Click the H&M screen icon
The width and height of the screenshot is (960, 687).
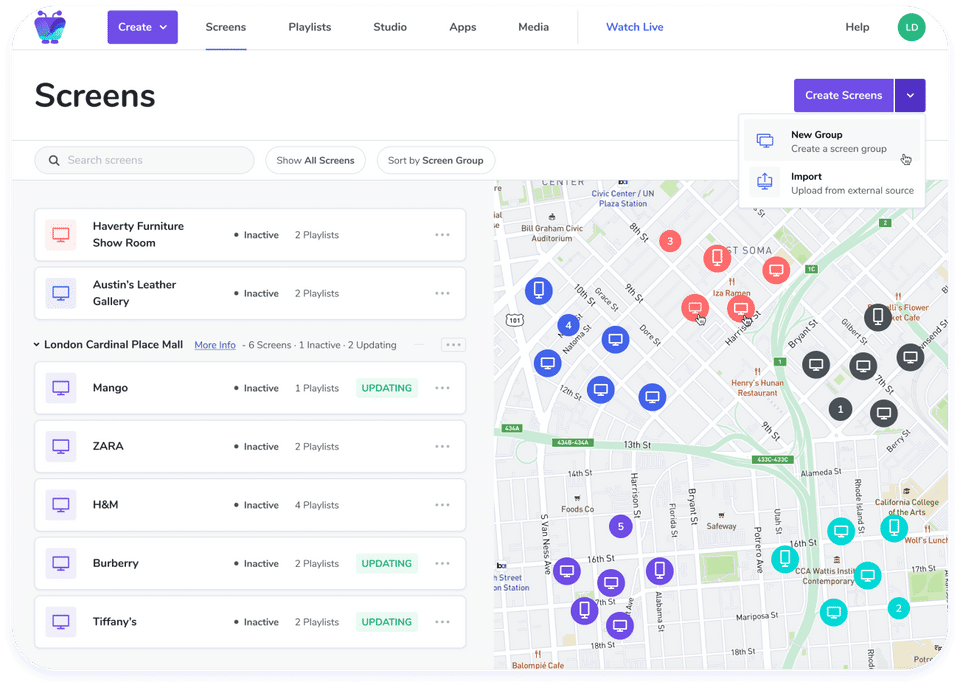point(61,505)
